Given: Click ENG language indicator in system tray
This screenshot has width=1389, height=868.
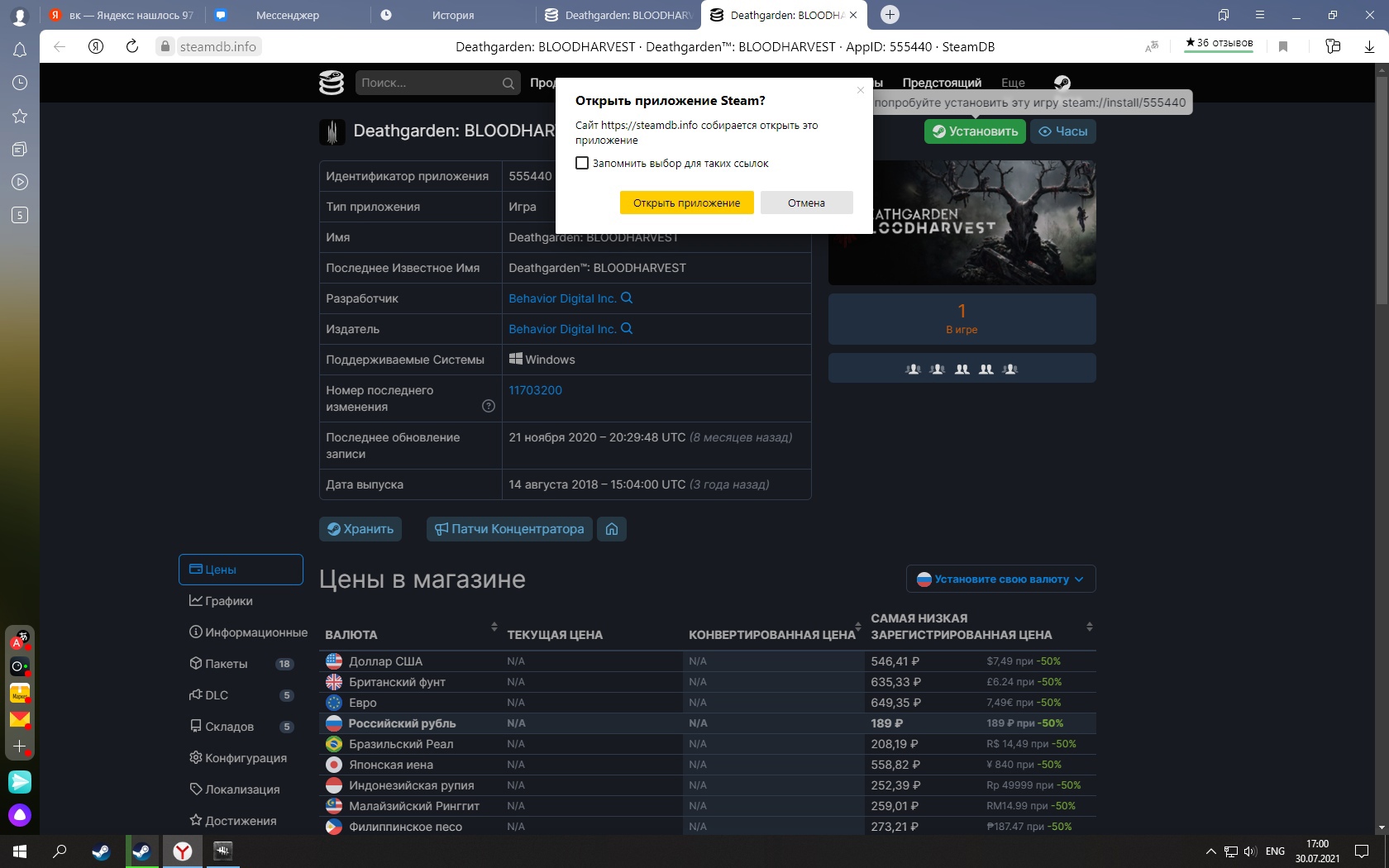Looking at the screenshot, I should click(1275, 851).
